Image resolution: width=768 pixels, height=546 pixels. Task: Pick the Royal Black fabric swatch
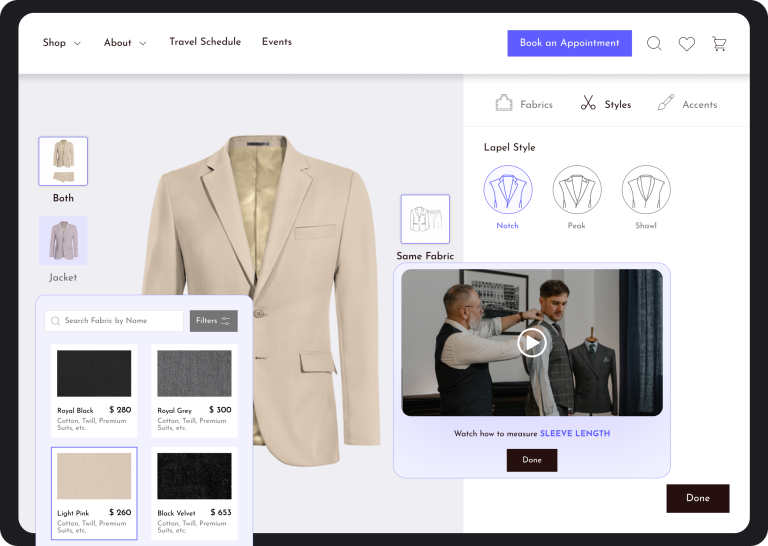click(94, 373)
